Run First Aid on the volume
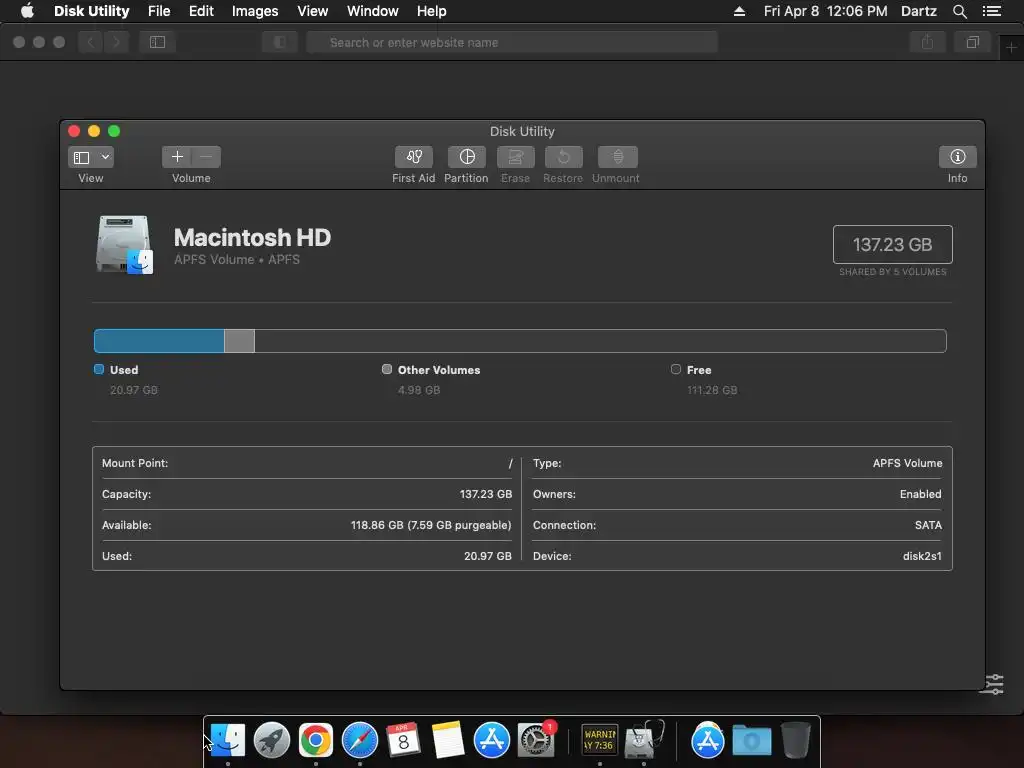 point(413,157)
